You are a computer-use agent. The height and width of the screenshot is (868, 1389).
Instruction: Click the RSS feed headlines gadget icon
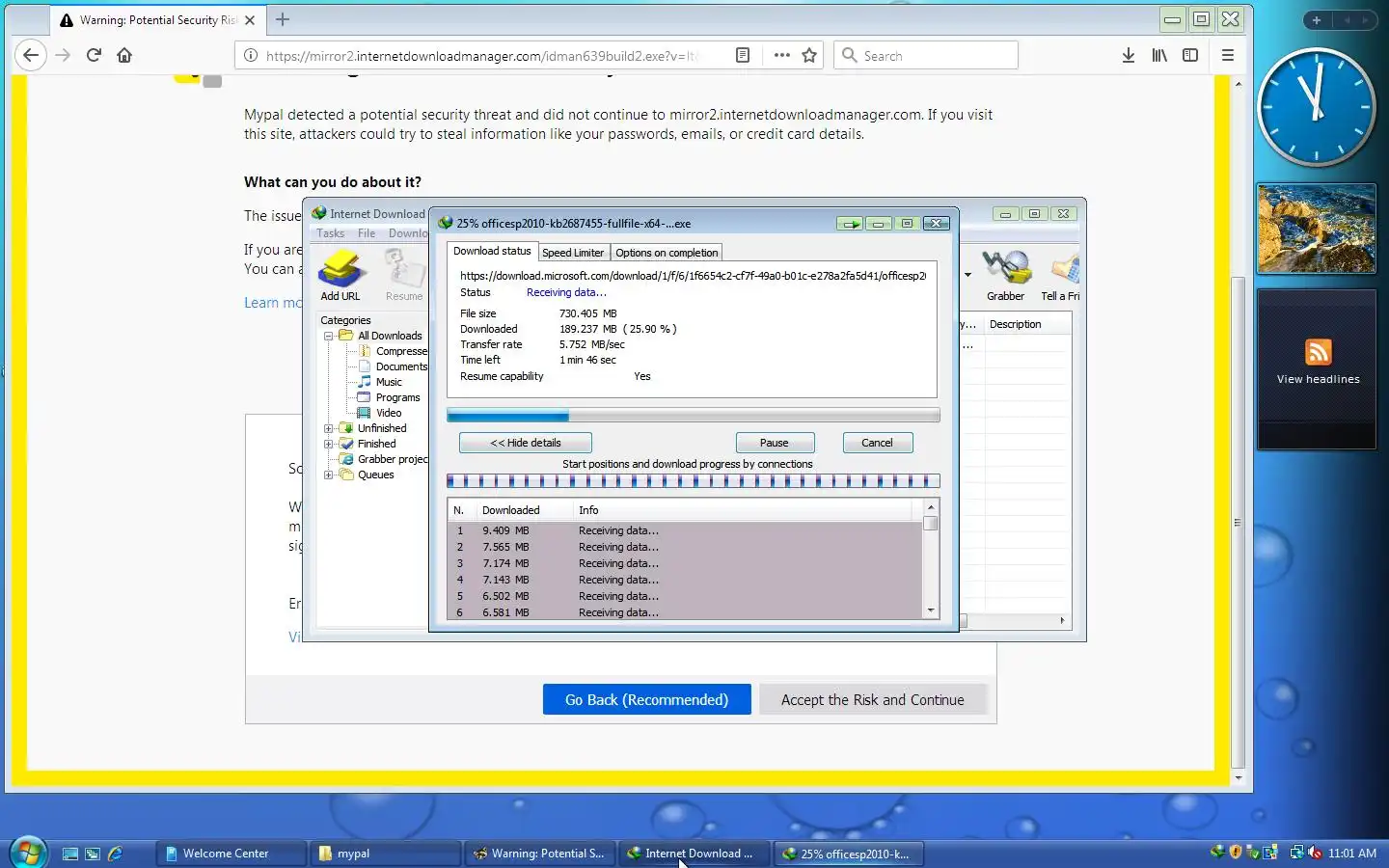(1318, 352)
